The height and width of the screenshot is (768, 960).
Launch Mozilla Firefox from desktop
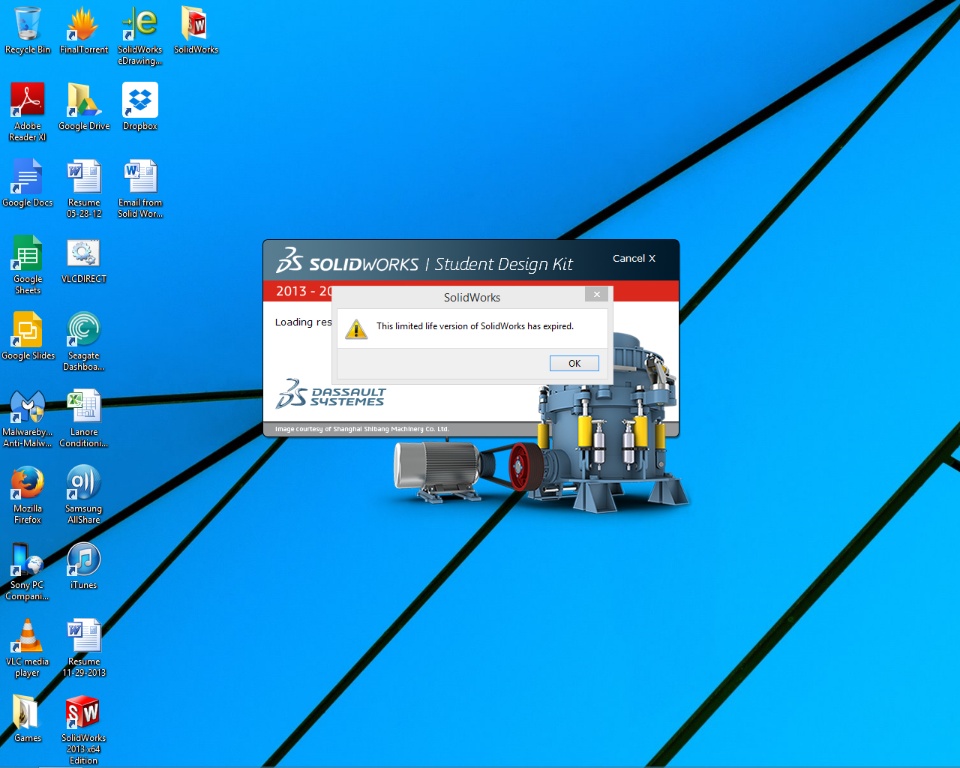[x=28, y=495]
